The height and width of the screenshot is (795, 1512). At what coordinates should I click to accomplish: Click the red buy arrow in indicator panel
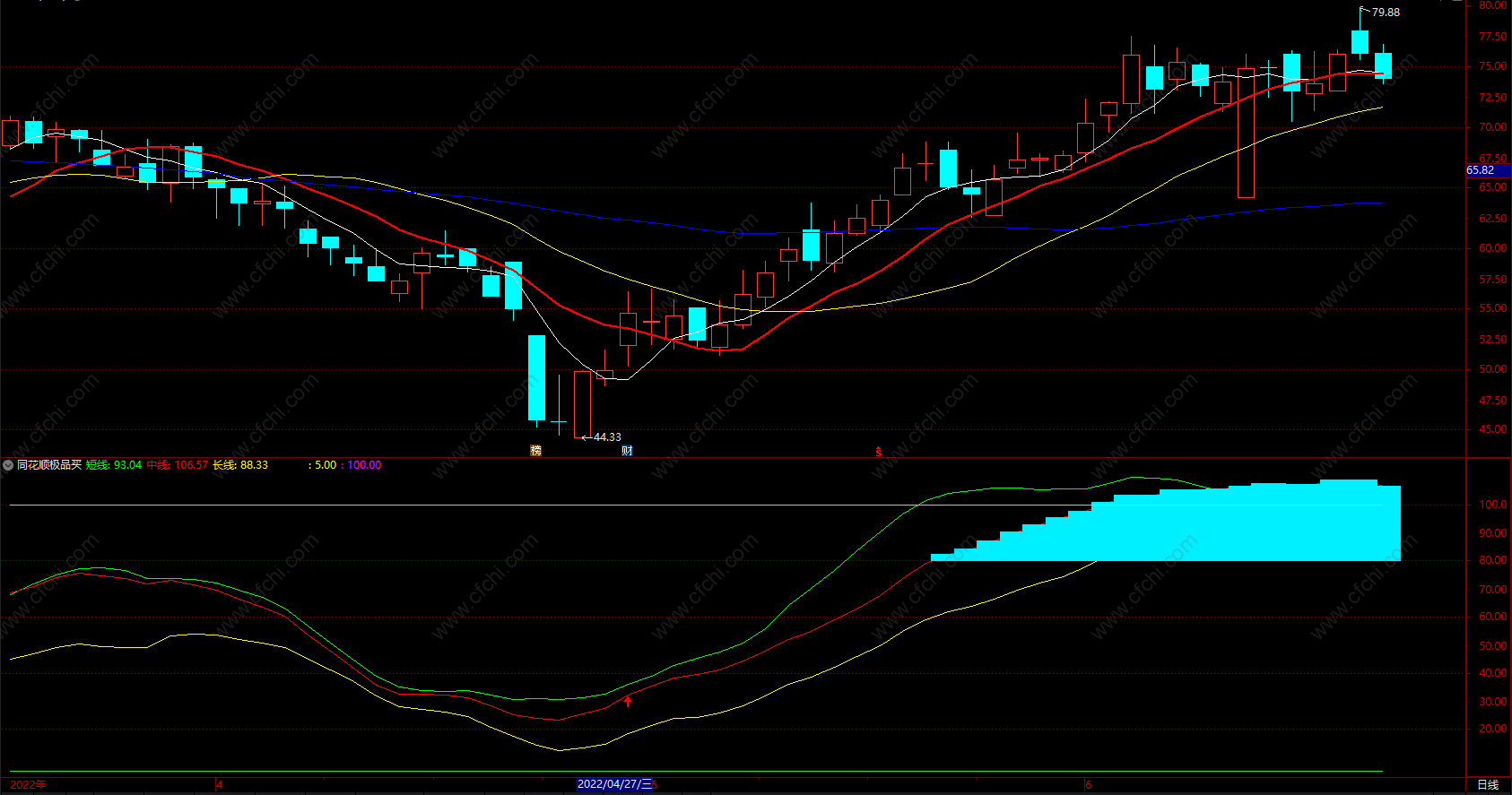click(628, 701)
